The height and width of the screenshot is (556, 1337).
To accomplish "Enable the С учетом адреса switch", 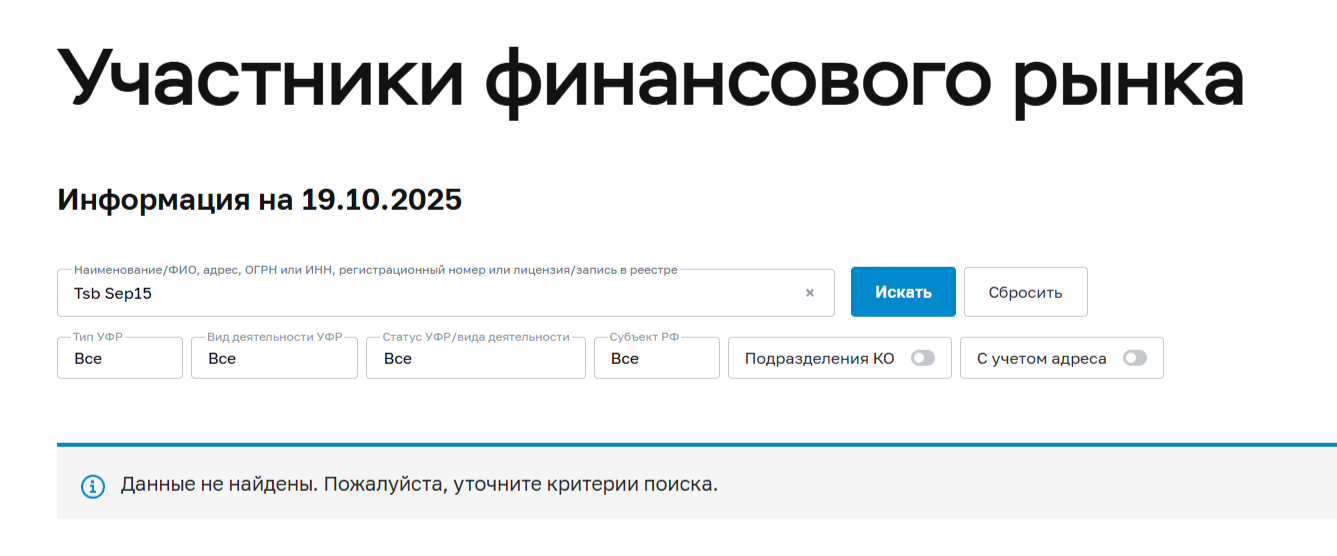I will tap(1134, 358).
